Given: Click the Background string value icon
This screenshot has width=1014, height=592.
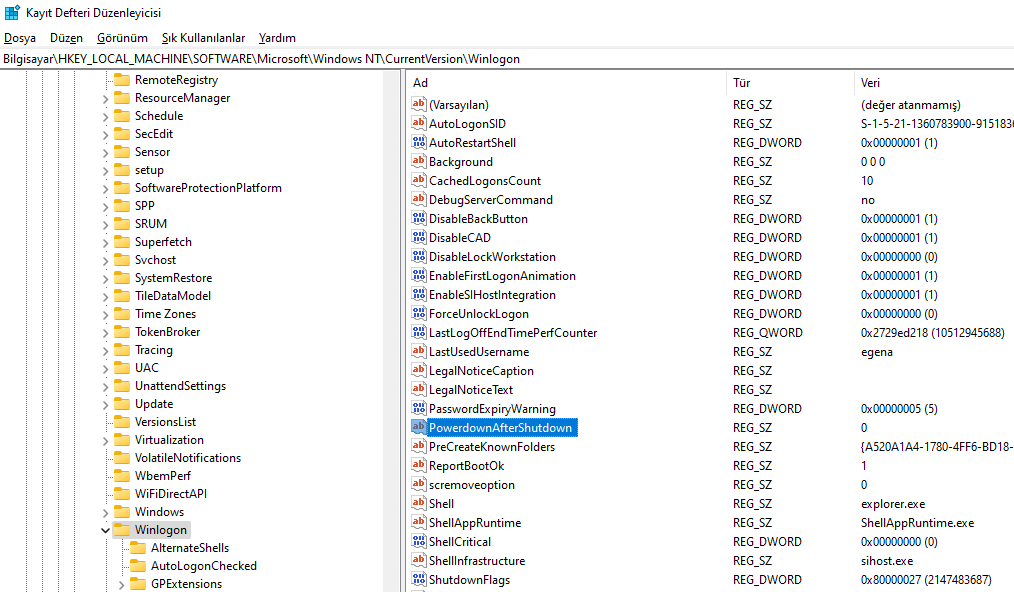Looking at the screenshot, I should 418,161.
